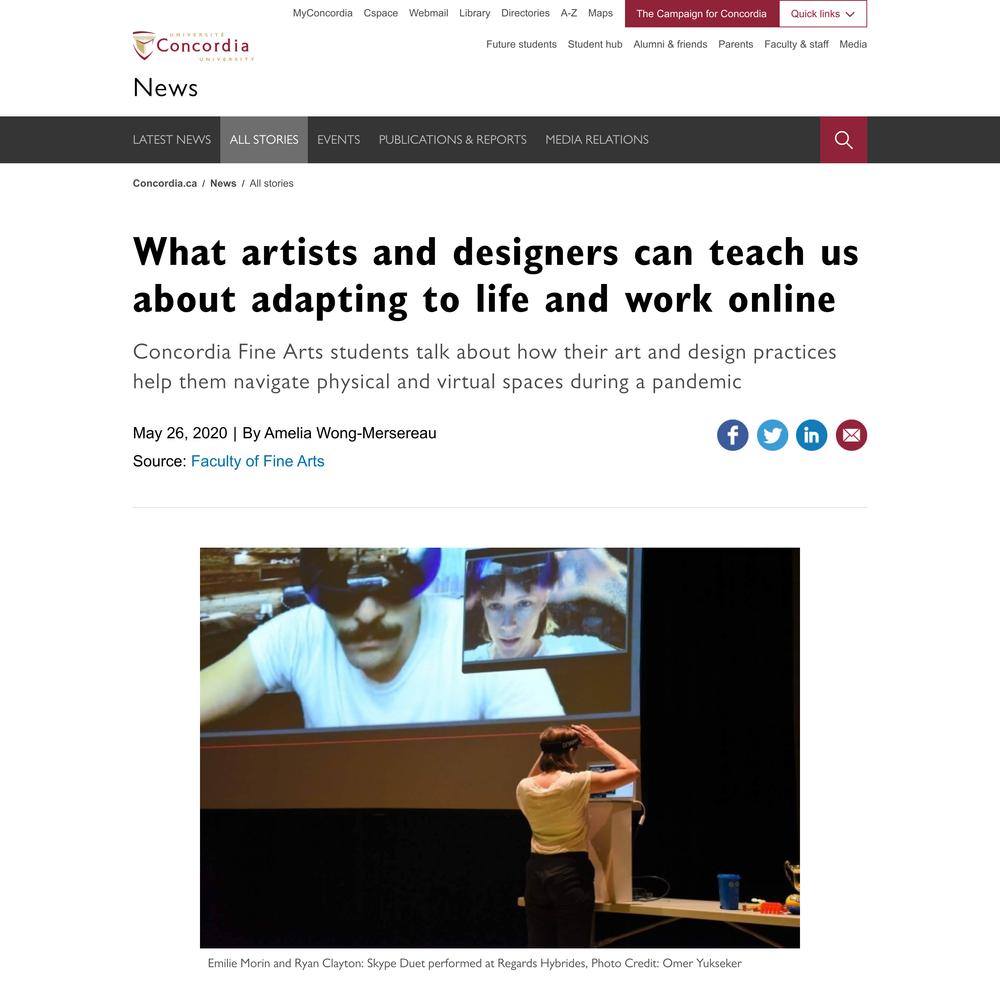Viewport: 1000px width, 1000px height.
Task: Switch to Latest News tab
Action: (x=172, y=140)
